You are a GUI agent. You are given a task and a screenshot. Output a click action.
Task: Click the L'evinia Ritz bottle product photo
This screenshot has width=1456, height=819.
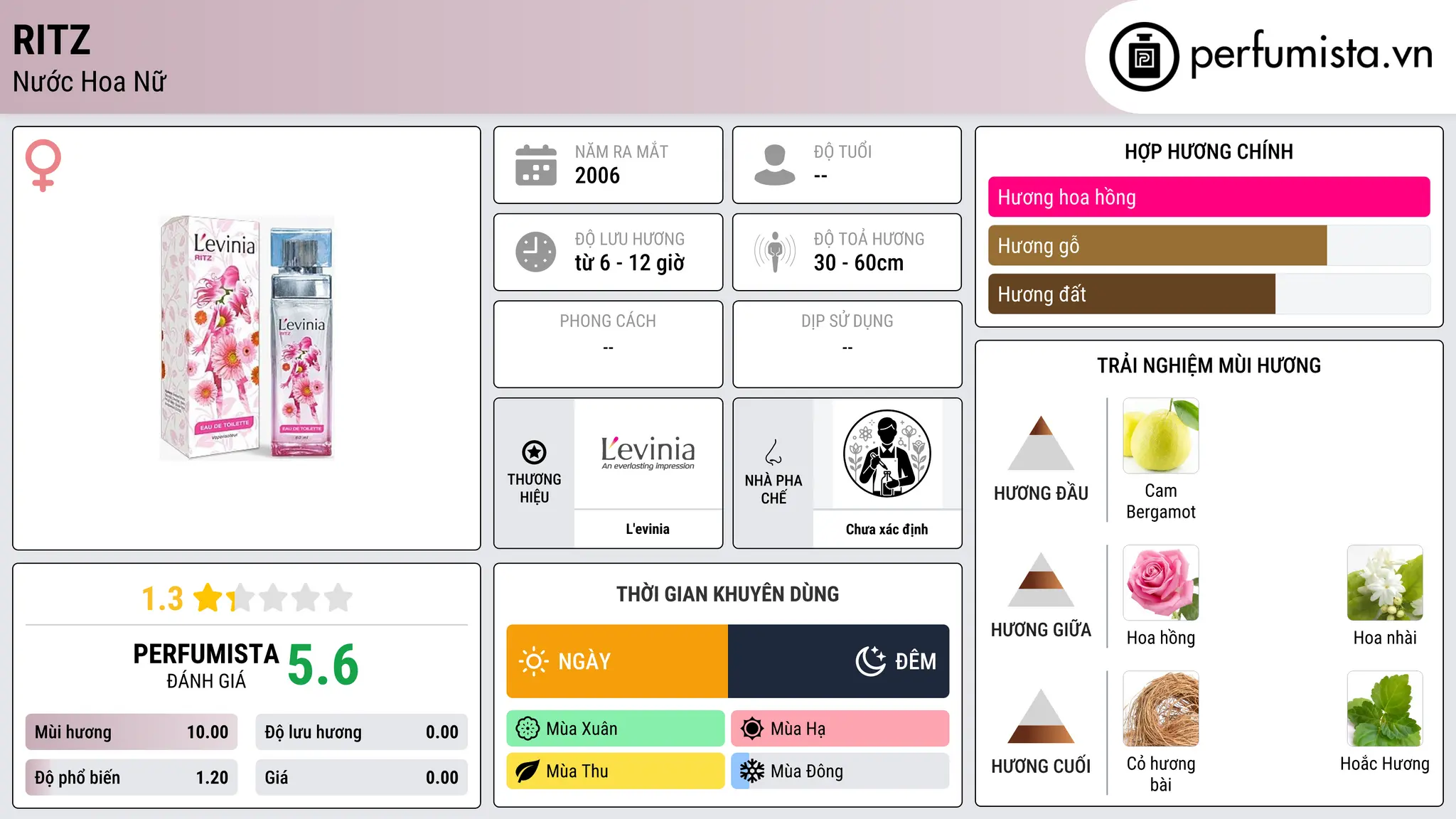pyautogui.click(x=247, y=338)
